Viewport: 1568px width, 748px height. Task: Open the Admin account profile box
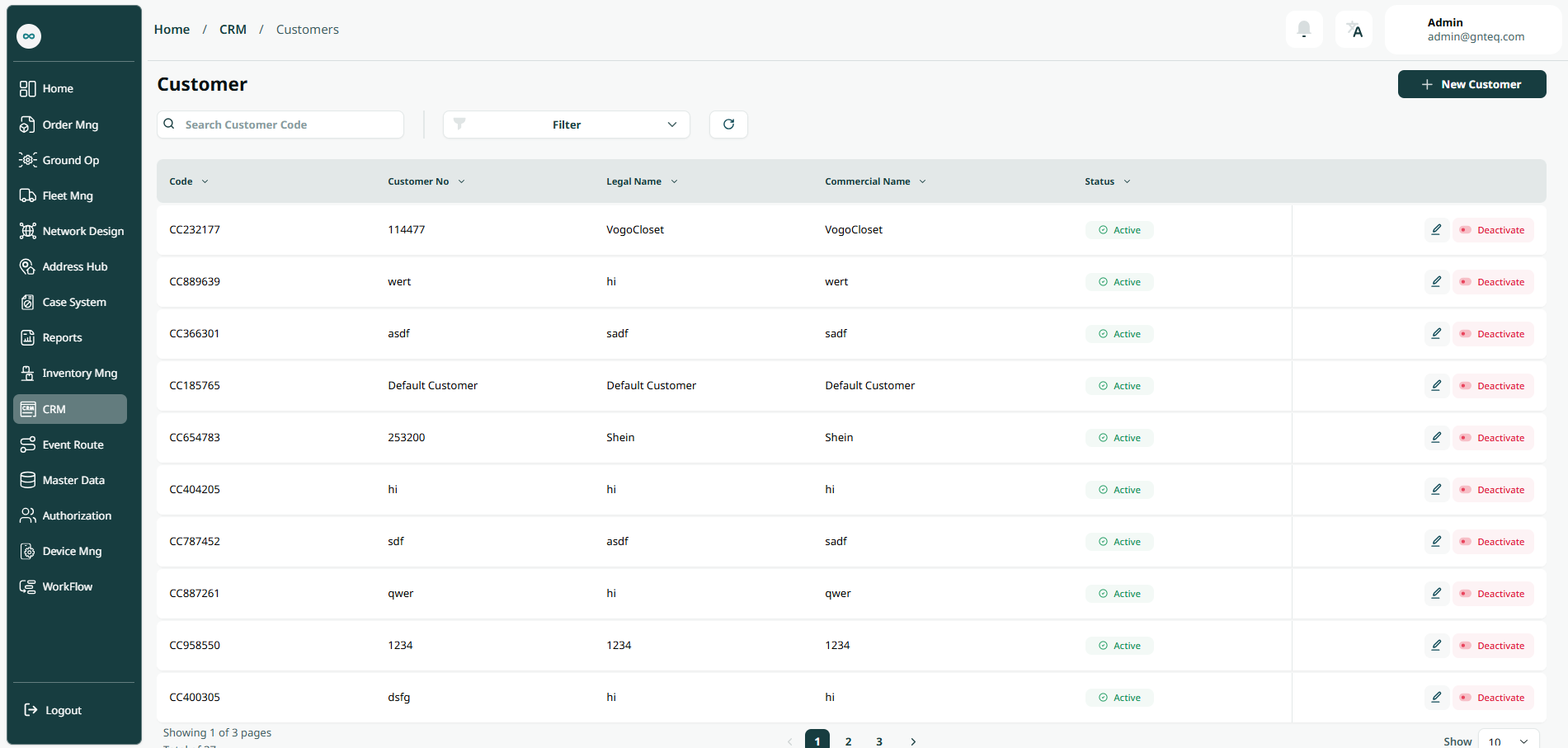(x=1473, y=30)
